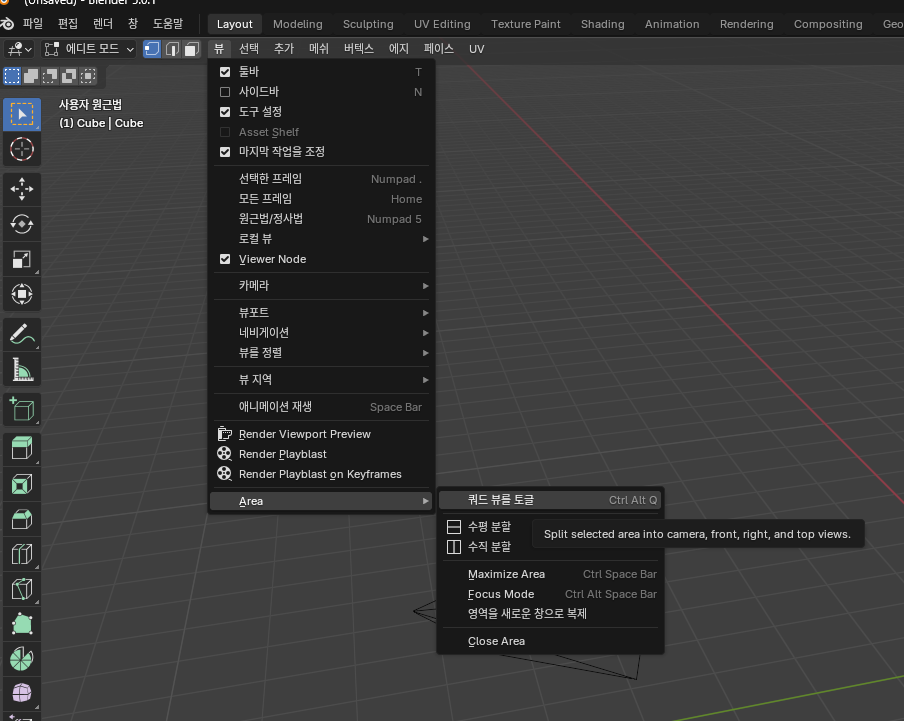
Task: Switch to the UV Editing tab
Action: click(x=442, y=24)
